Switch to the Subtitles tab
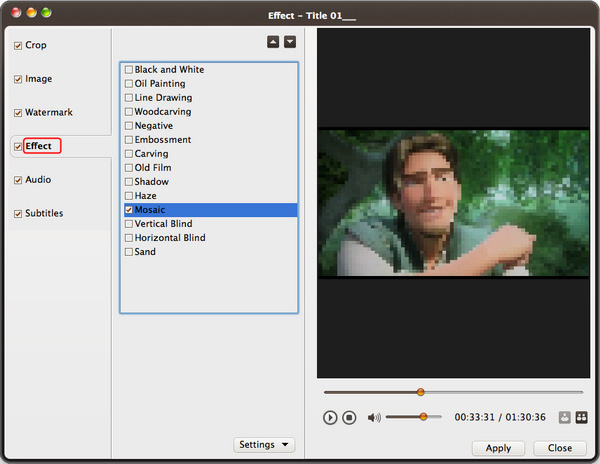This screenshot has width=600, height=464. click(x=44, y=213)
